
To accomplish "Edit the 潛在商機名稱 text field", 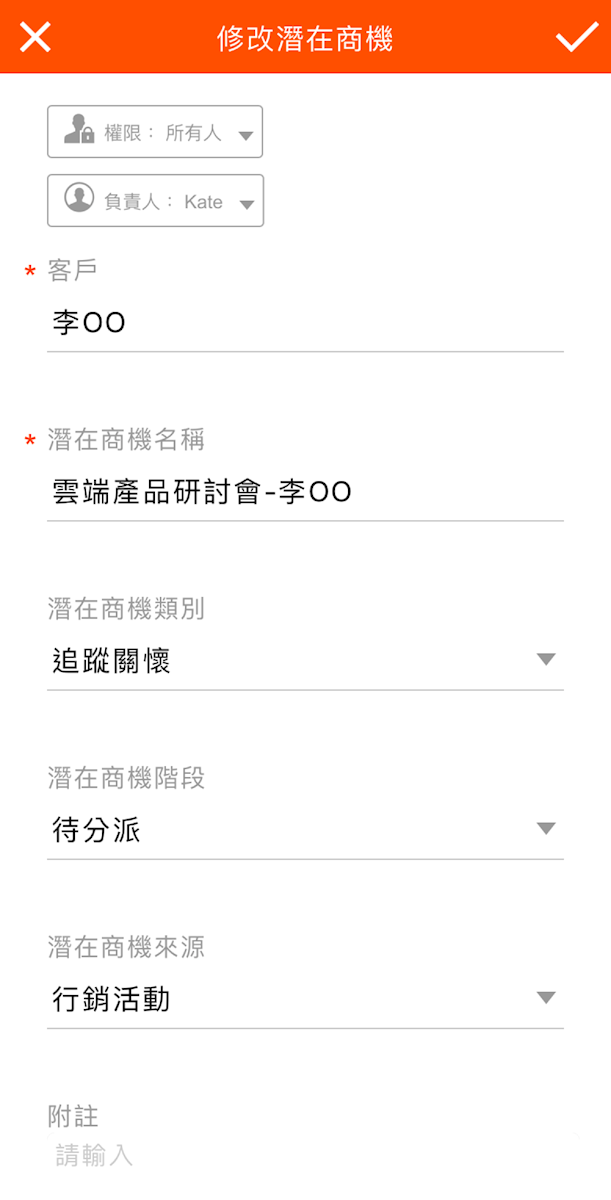I will [x=305, y=492].
